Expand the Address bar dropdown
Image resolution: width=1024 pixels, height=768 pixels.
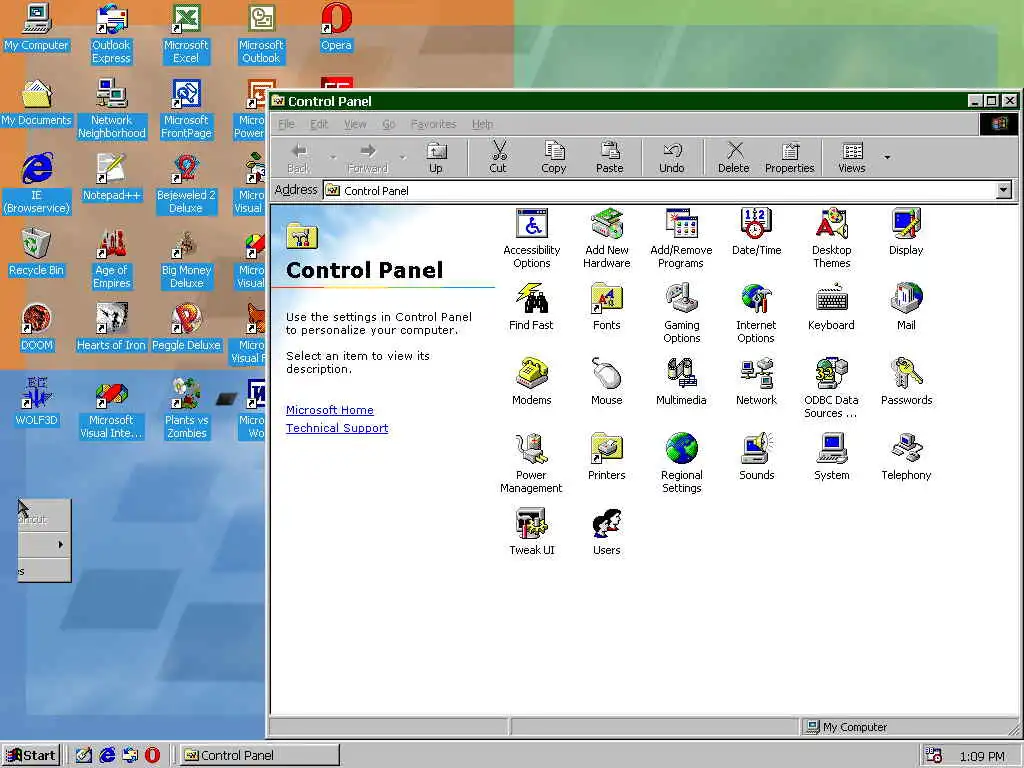(1004, 190)
